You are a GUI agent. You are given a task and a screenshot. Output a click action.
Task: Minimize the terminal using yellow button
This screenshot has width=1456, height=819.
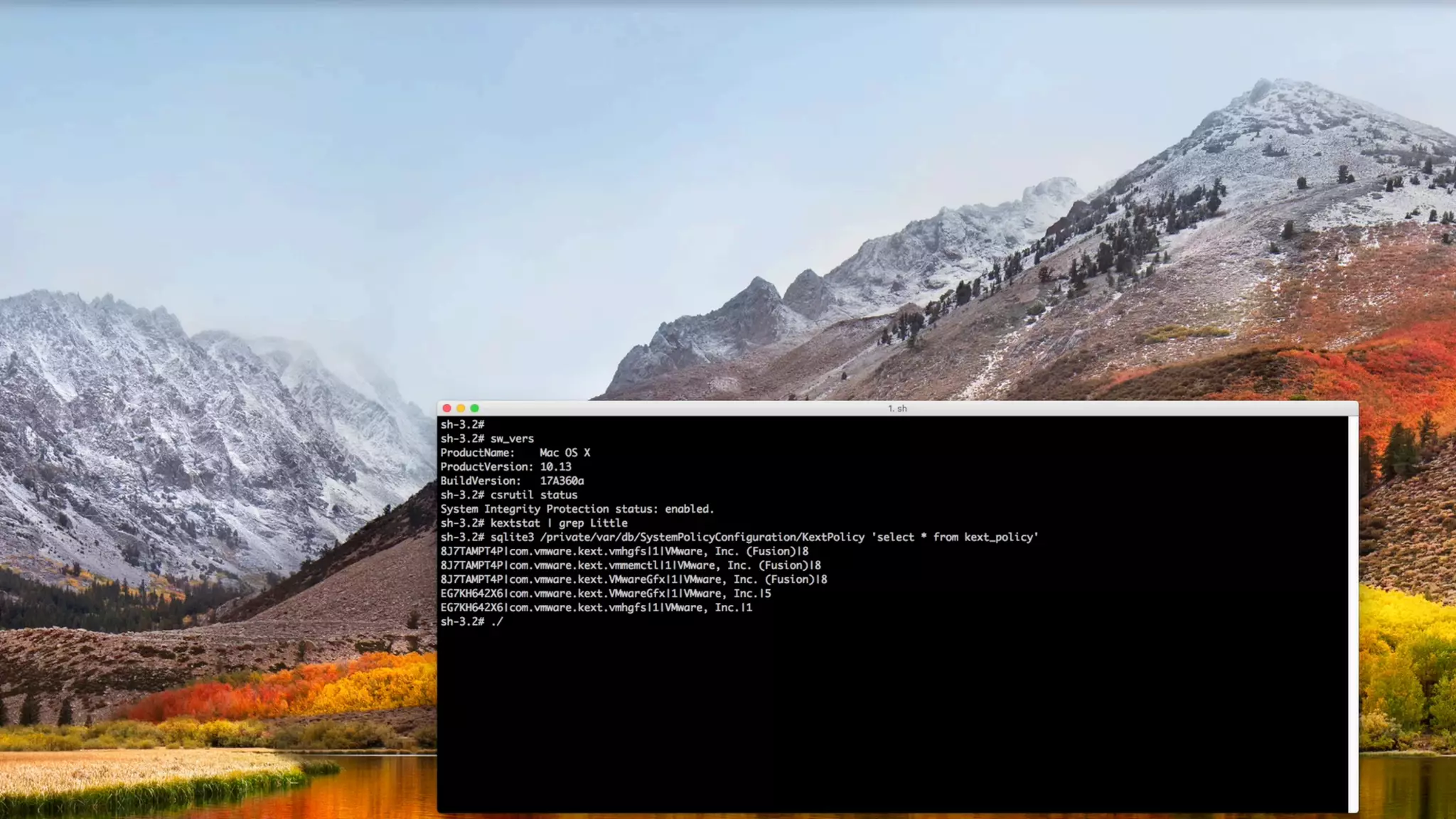pos(461,408)
